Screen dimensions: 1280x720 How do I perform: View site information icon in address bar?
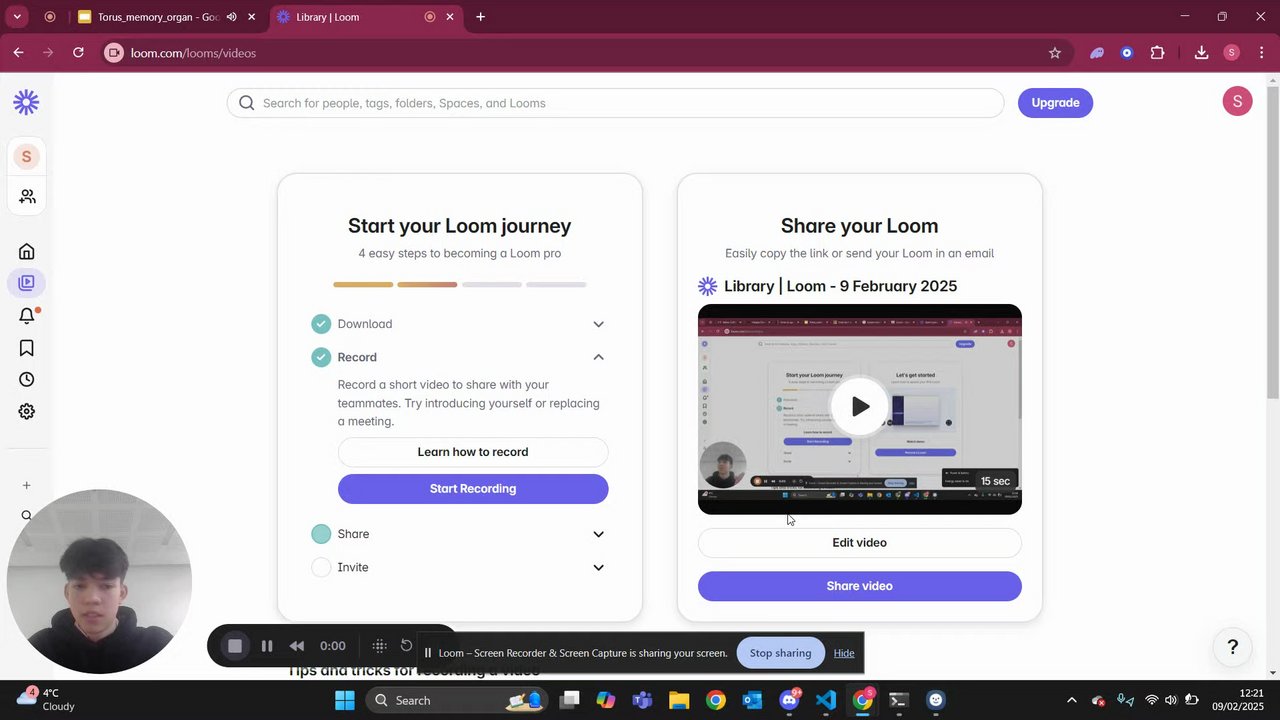[x=114, y=53]
